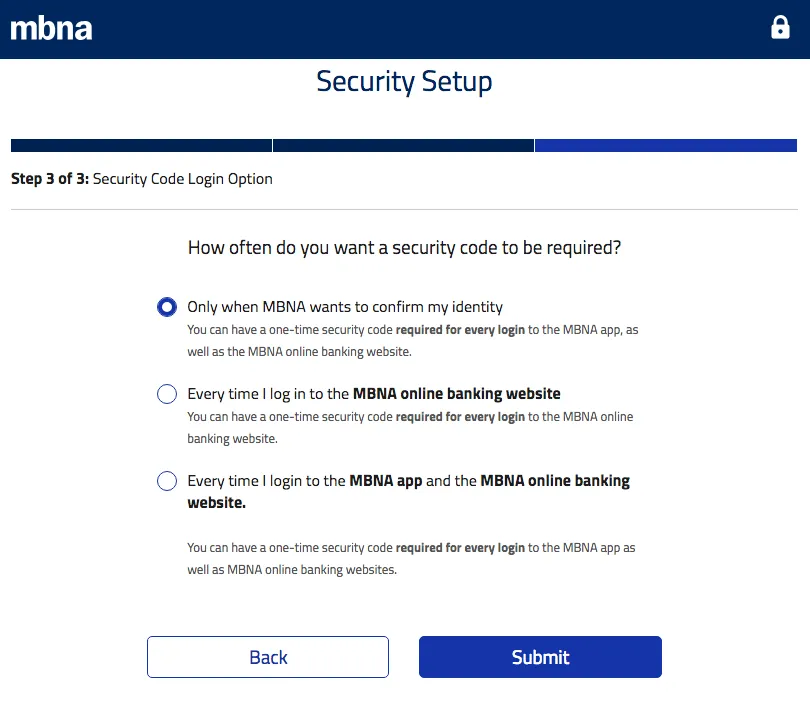The image size is (810, 708).
Task: Click the bold 'Step 3 of 3:' text
Action: tap(50, 179)
